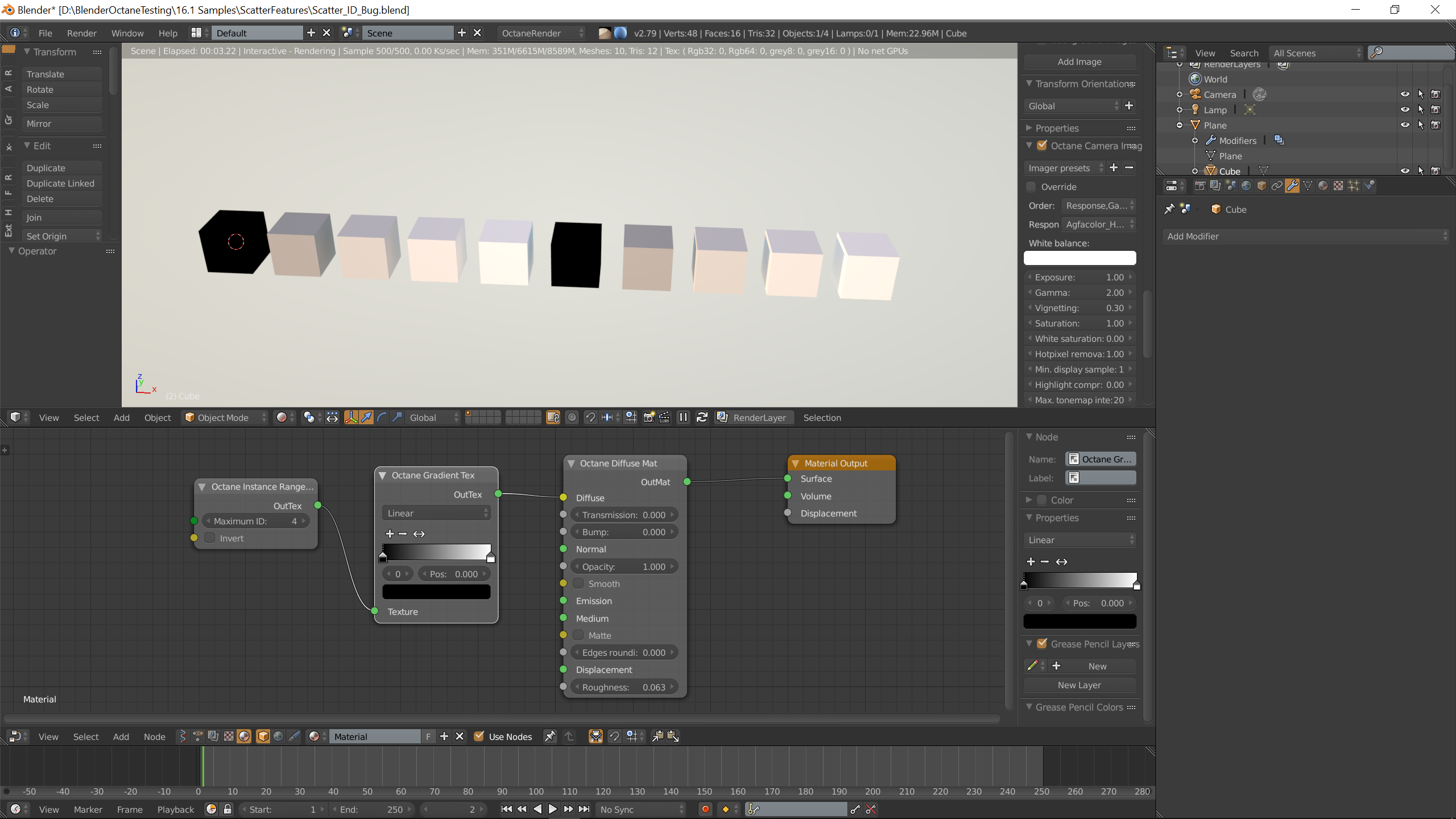Click the black color swatch in Gradient Tex node
The width and height of the screenshot is (1456, 819).
point(436,592)
